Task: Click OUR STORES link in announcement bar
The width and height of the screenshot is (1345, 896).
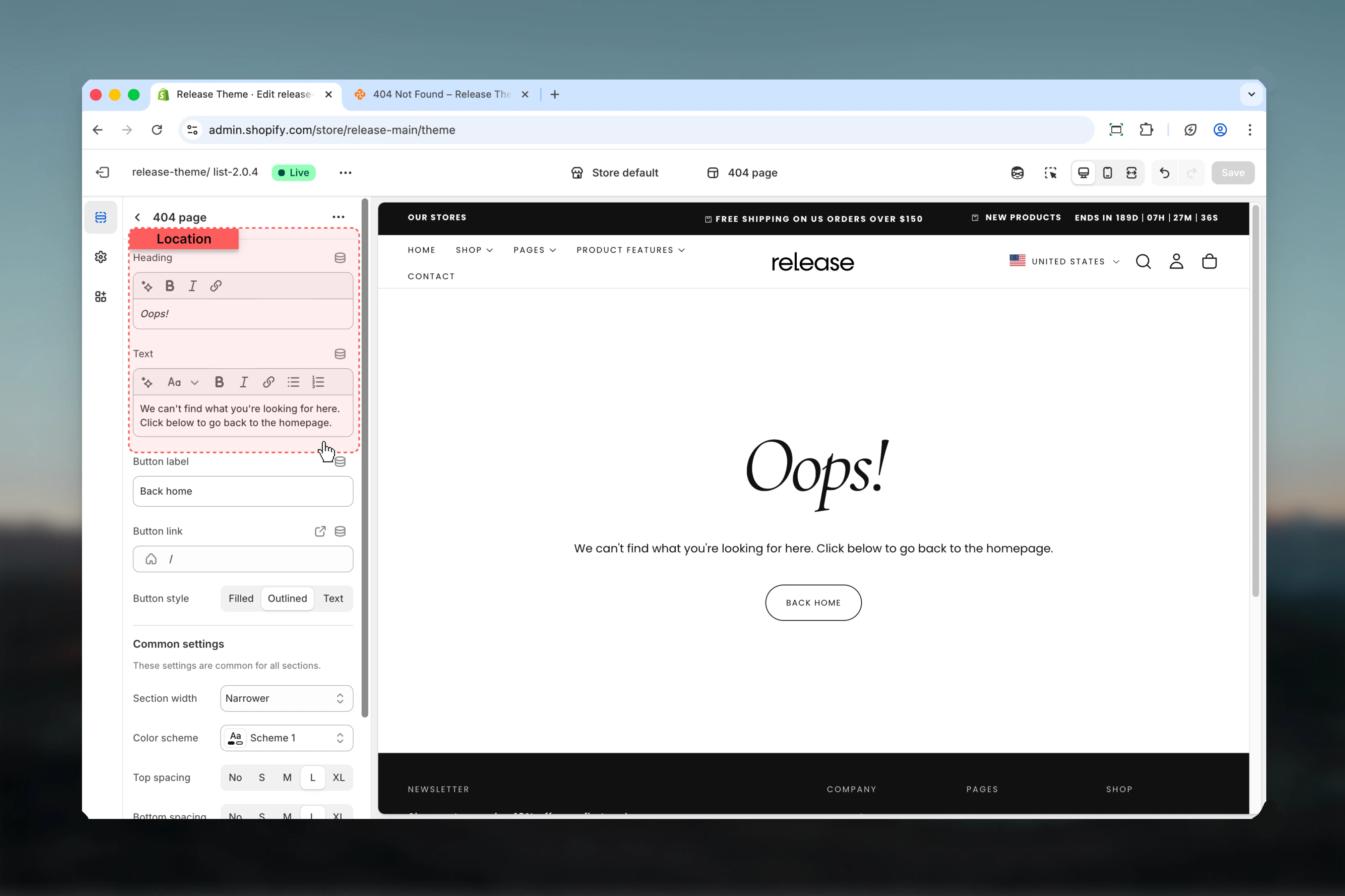Action: 437,218
